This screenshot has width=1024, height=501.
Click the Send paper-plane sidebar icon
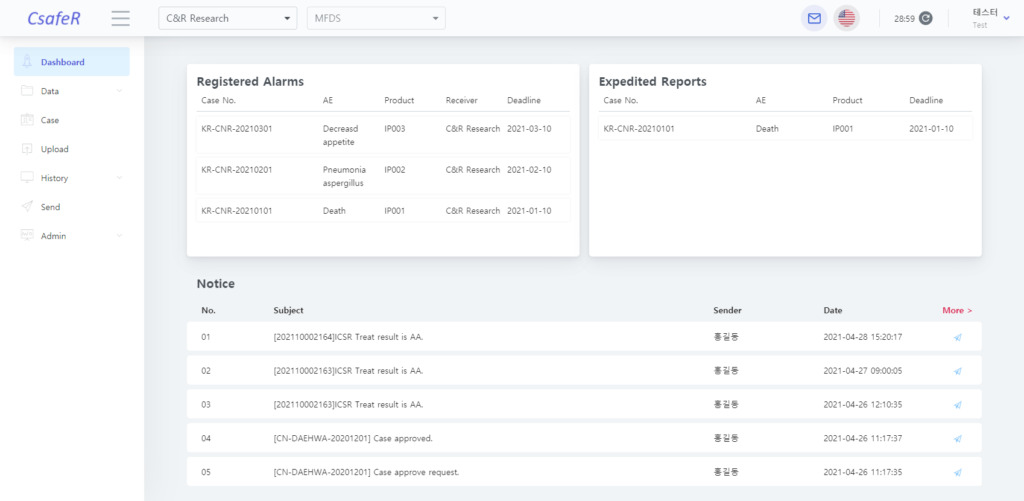coord(27,206)
